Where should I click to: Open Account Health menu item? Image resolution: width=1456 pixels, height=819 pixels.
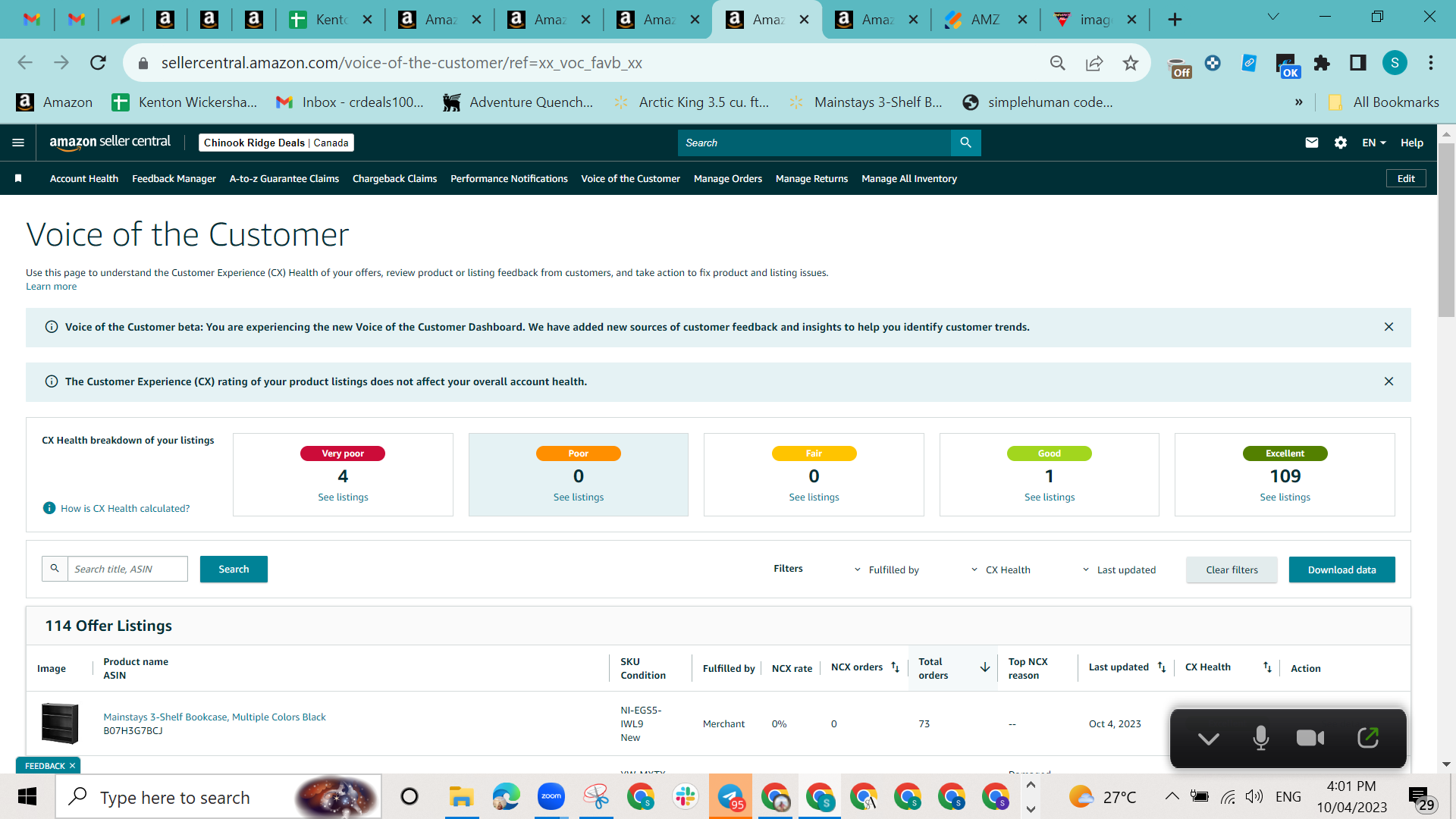84,178
